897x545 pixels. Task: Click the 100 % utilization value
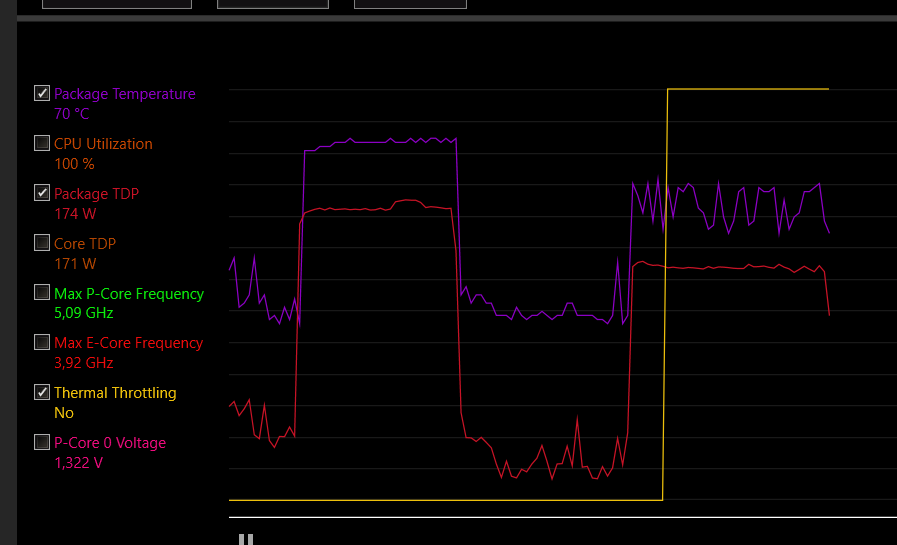tap(74, 164)
